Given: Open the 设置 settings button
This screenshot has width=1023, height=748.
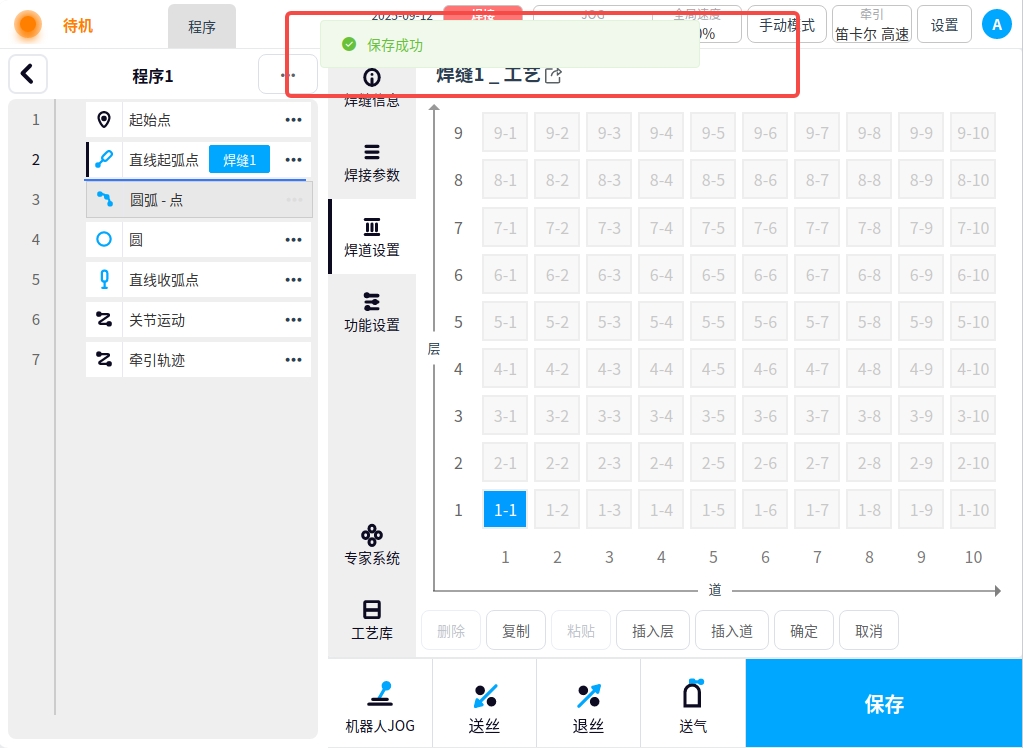Looking at the screenshot, I should [944, 25].
